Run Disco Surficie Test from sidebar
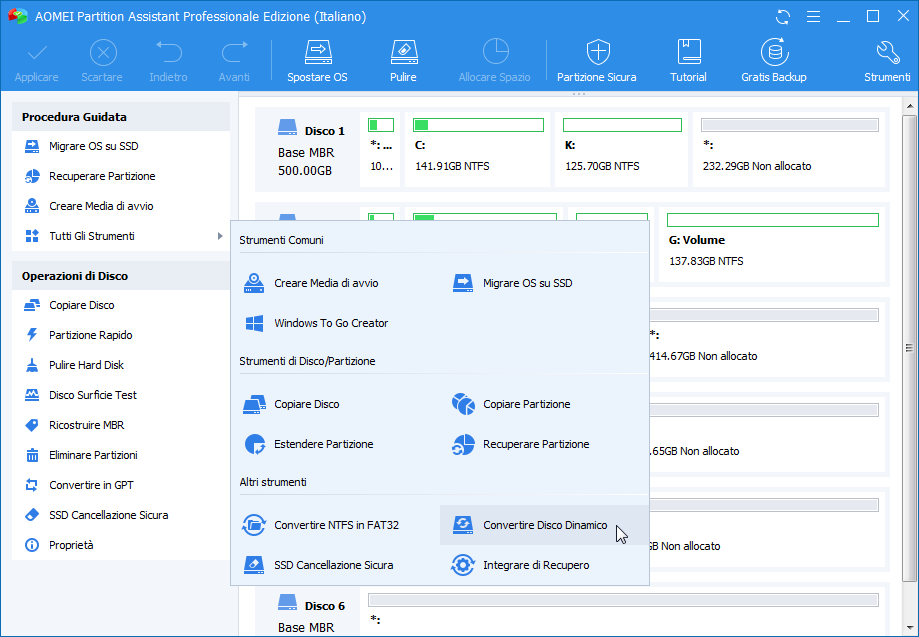 coord(120,395)
